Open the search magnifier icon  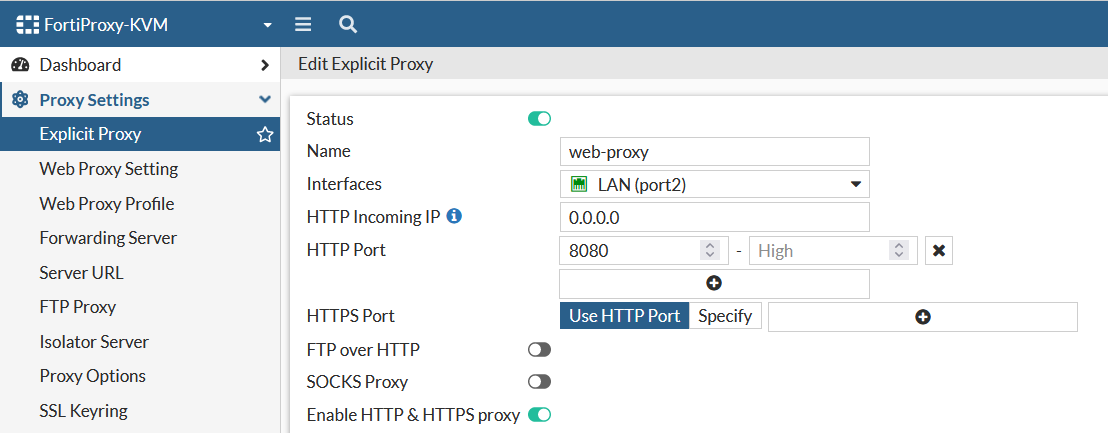347,25
